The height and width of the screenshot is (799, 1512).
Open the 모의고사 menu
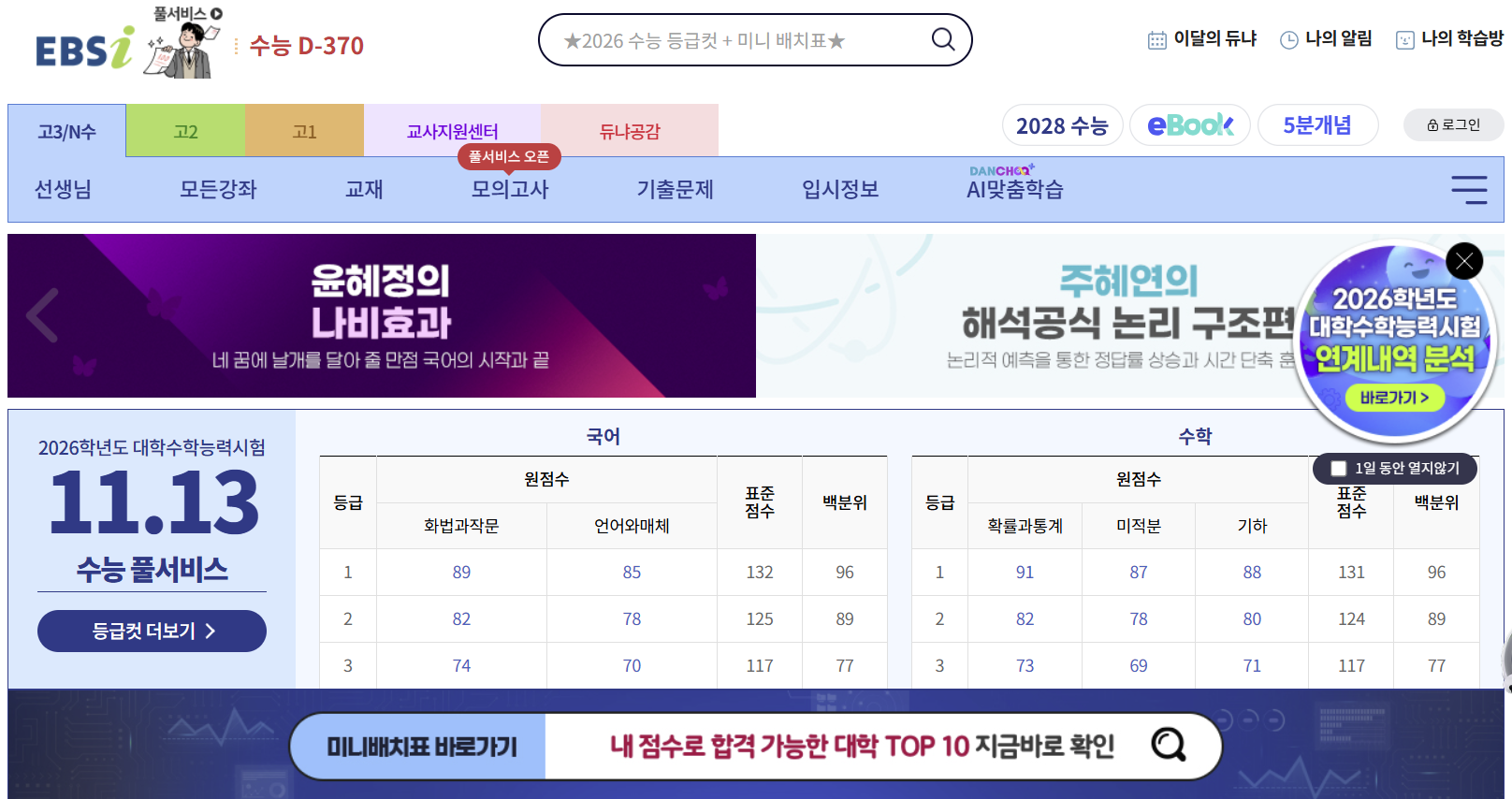point(510,190)
